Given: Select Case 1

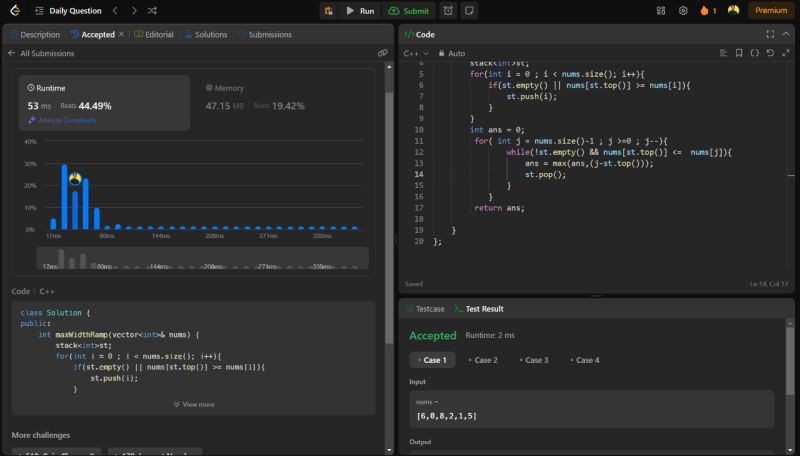Looking at the screenshot, I should click(x=432, y=360).
